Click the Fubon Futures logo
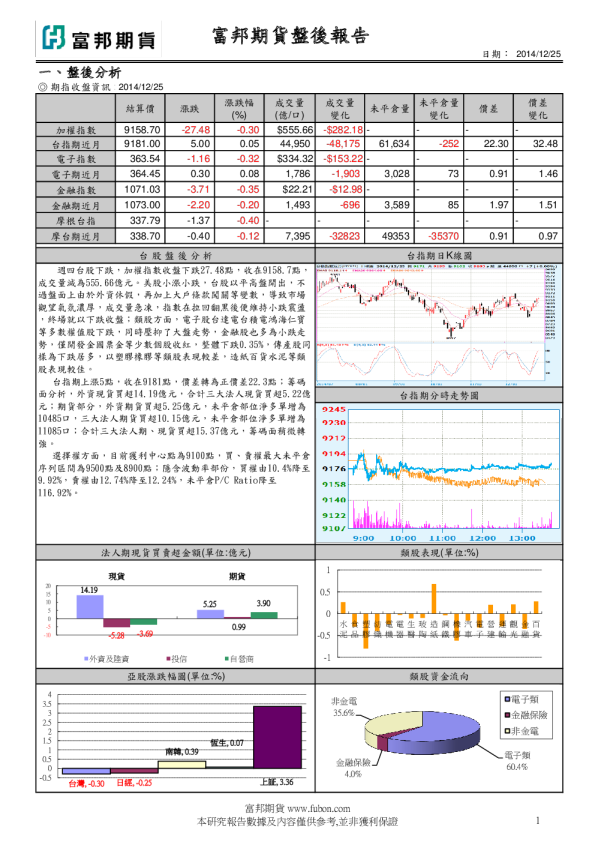The image size is (595, 842). click(98, 39)
